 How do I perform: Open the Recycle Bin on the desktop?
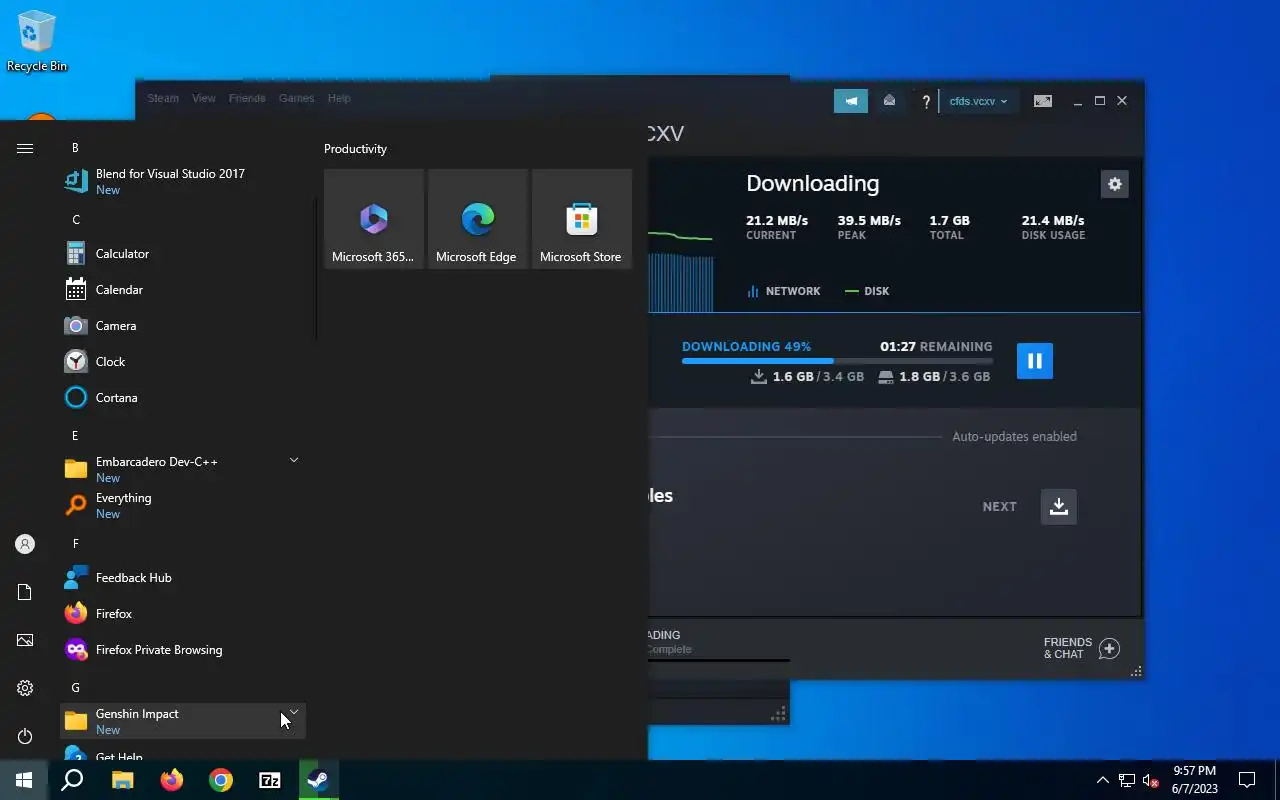37,41
